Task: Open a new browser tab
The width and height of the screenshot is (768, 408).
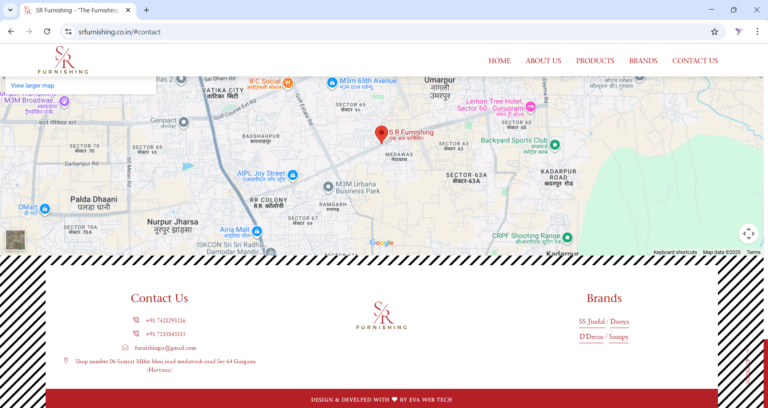Action: pos(146,10)
